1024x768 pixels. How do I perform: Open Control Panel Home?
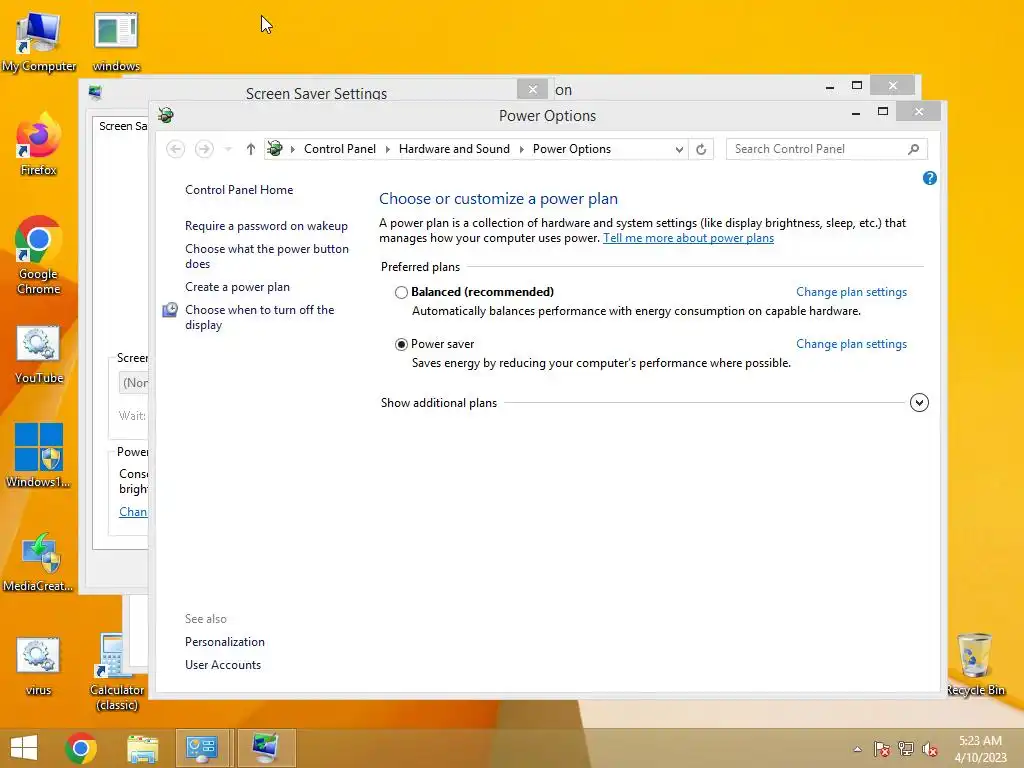[x=239, y=190]
